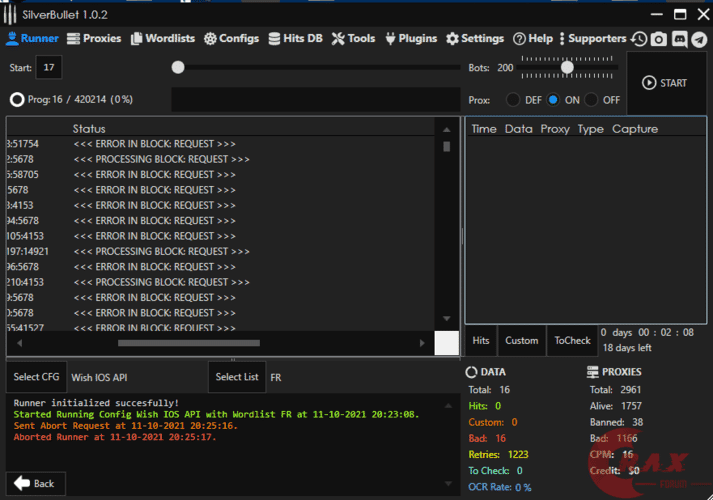
Task: Click the horizontal scroll right arrow of the log
Action: click(x=422, y=343)
